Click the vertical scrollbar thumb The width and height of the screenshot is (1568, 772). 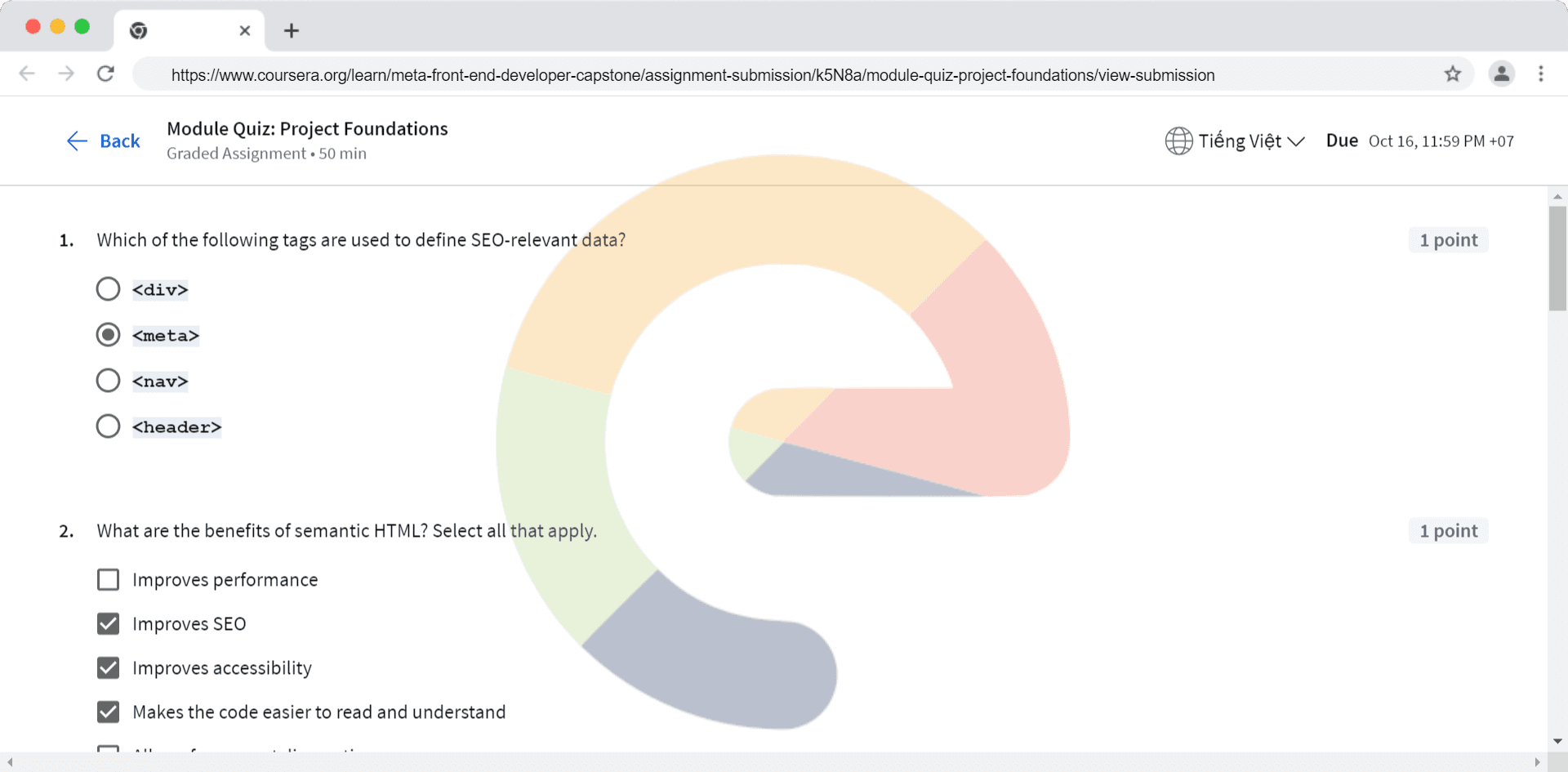click(1557, 258)
